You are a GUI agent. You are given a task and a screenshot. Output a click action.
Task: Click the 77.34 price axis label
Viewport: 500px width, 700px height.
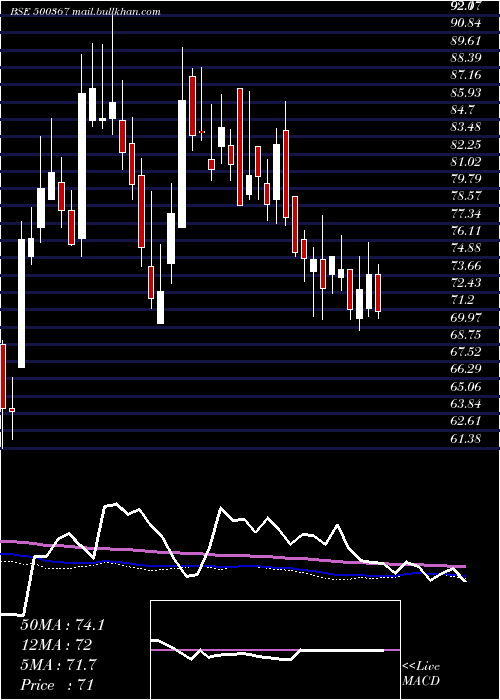click(x=465, y=213)
